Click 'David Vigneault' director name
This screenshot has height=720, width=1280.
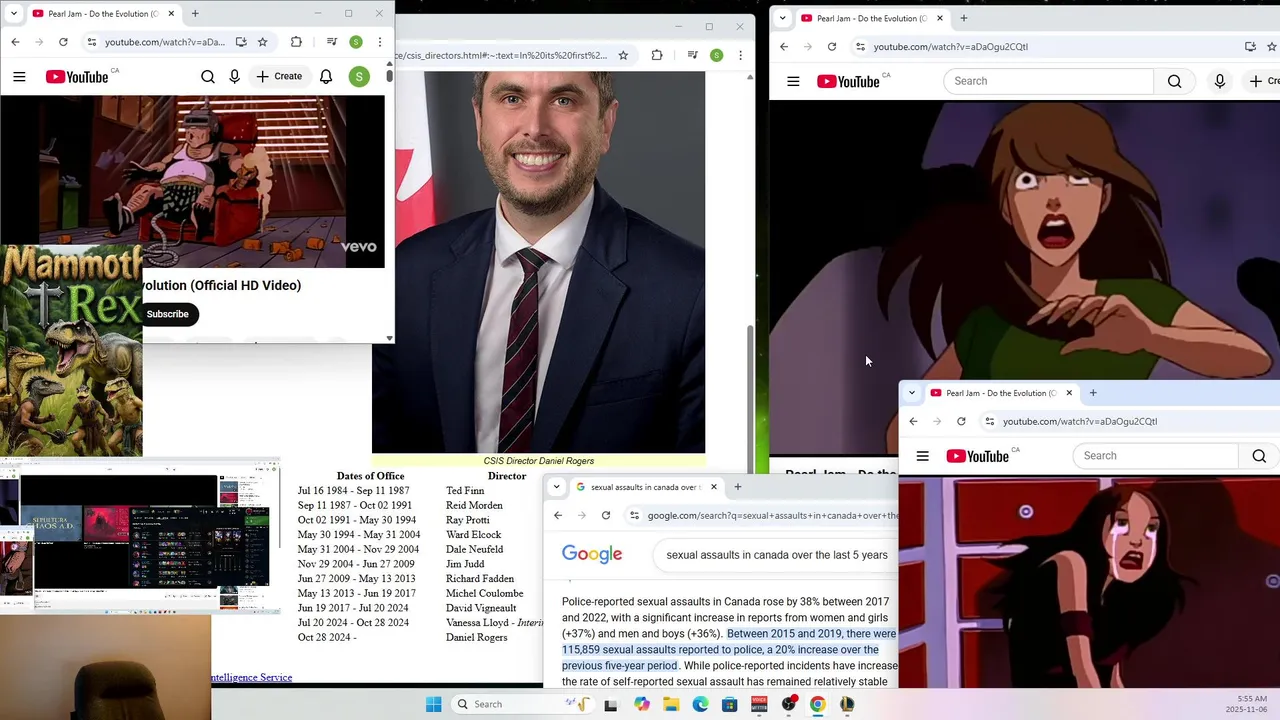click(x=481, y=608)
